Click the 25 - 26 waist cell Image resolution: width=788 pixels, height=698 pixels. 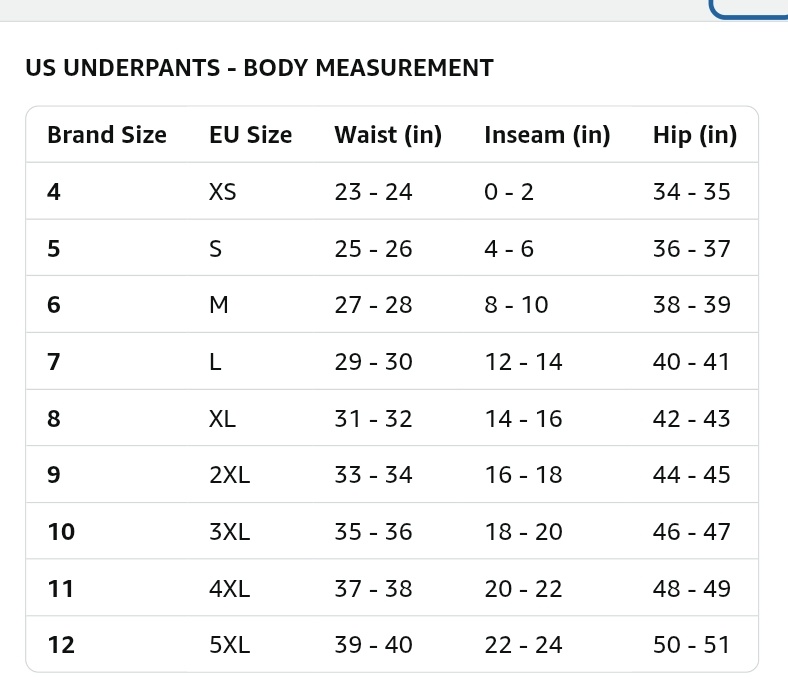[373, 249]
